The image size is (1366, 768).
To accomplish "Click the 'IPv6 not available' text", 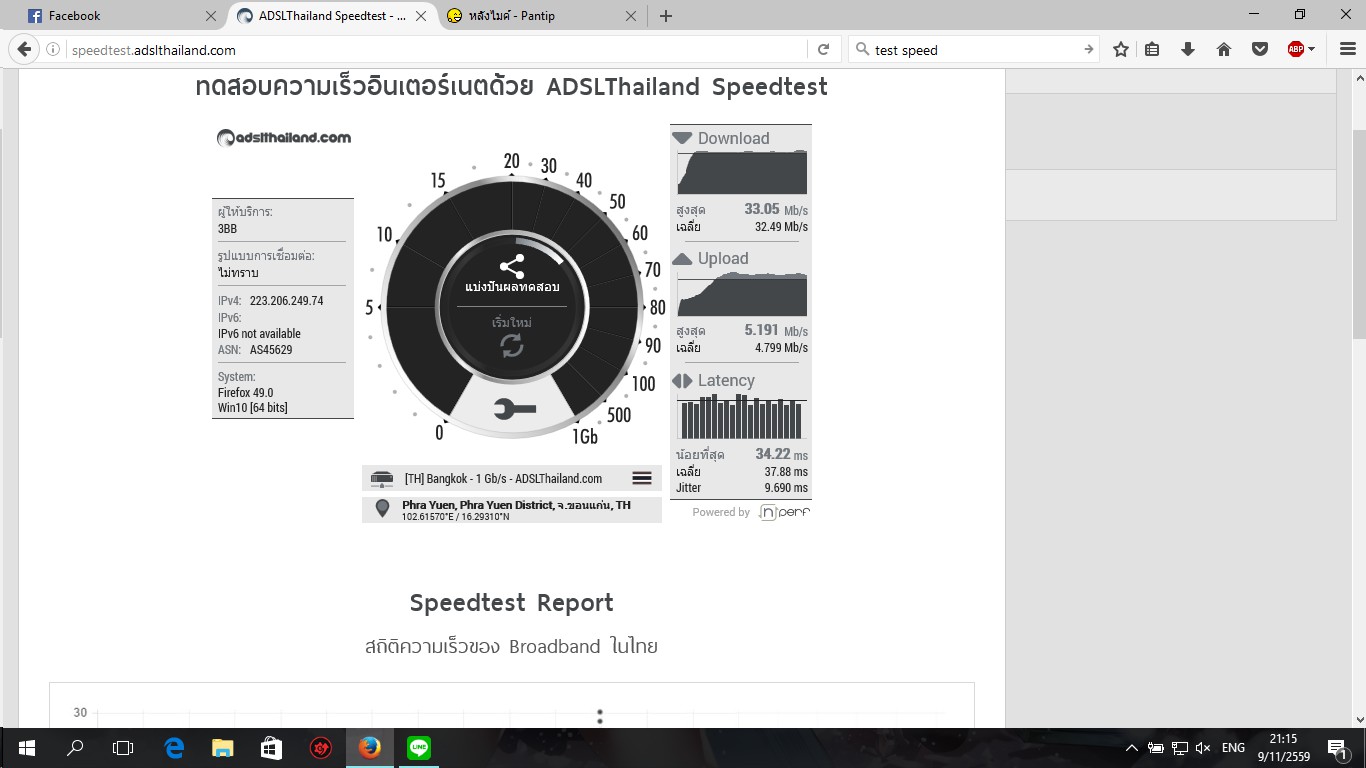I will 259,334.
